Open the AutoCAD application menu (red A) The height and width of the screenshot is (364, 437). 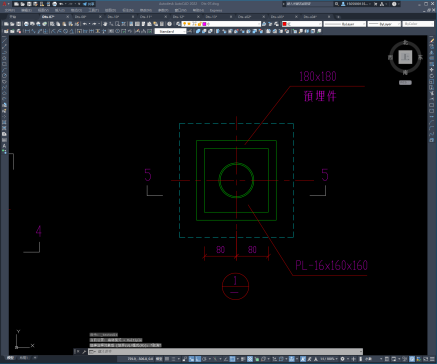4,4
